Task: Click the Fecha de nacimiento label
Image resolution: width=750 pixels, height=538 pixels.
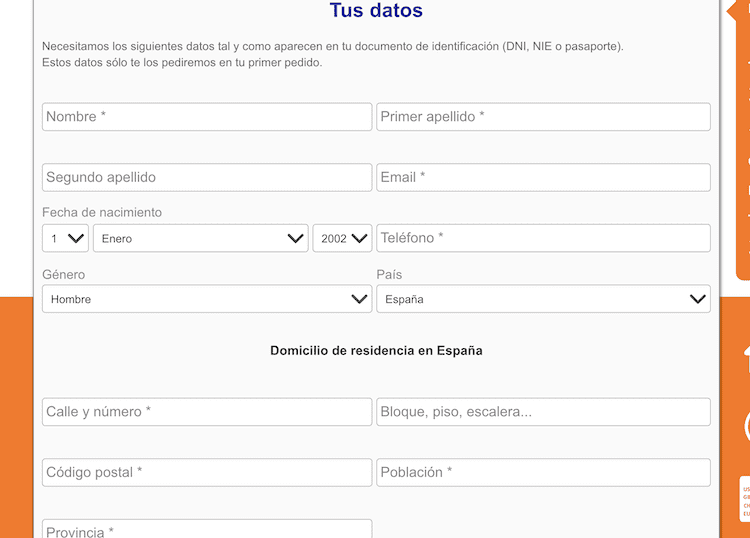Action: tap(102, 212)
